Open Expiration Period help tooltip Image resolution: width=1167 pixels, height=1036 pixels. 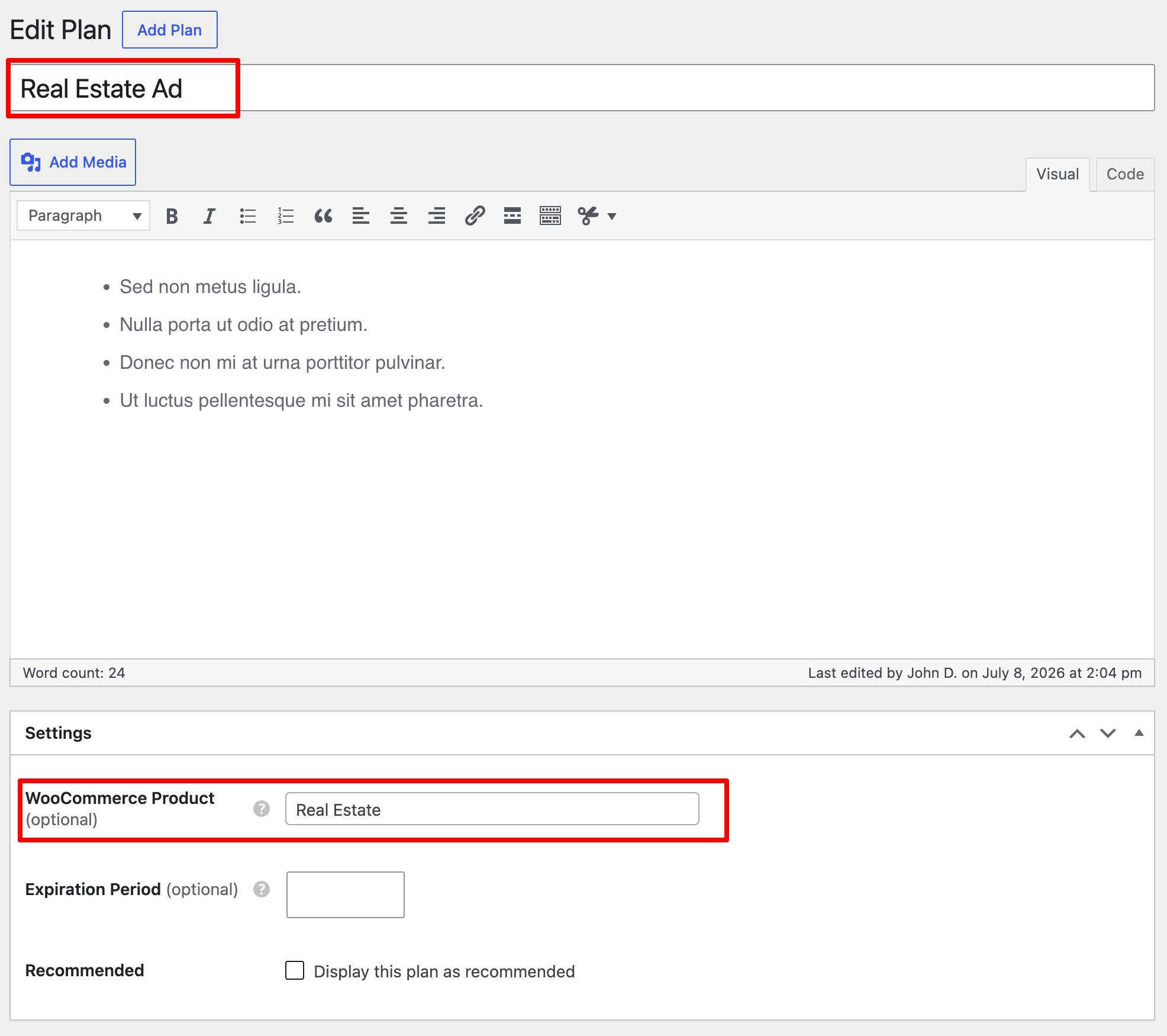[x=262, y=889]
